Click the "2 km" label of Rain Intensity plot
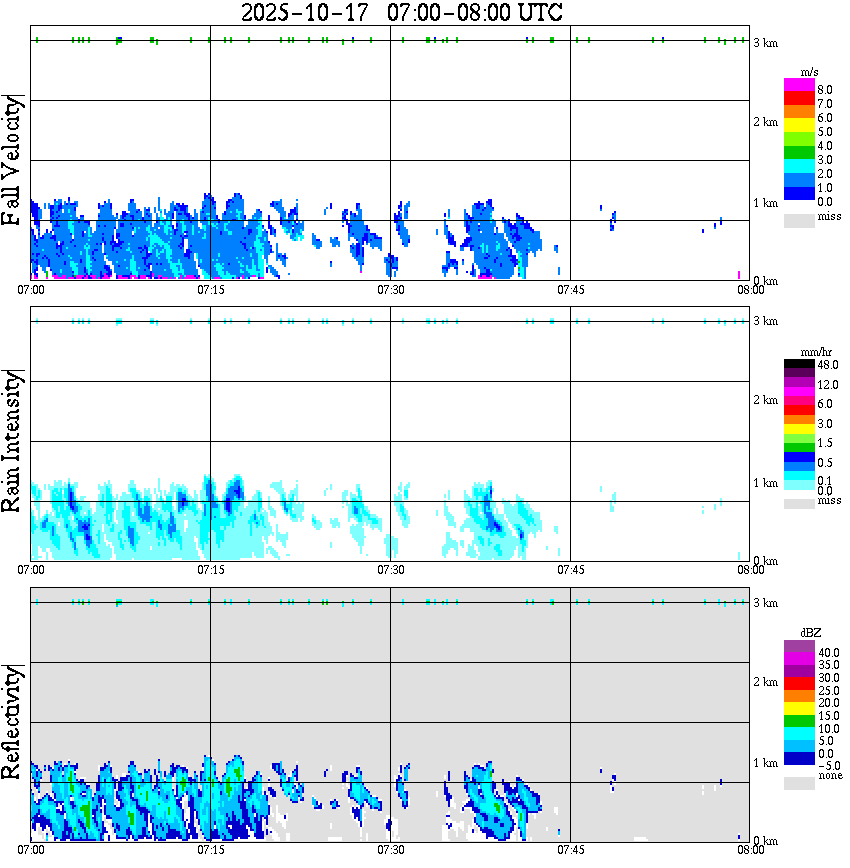 click(x=766, y=400)
